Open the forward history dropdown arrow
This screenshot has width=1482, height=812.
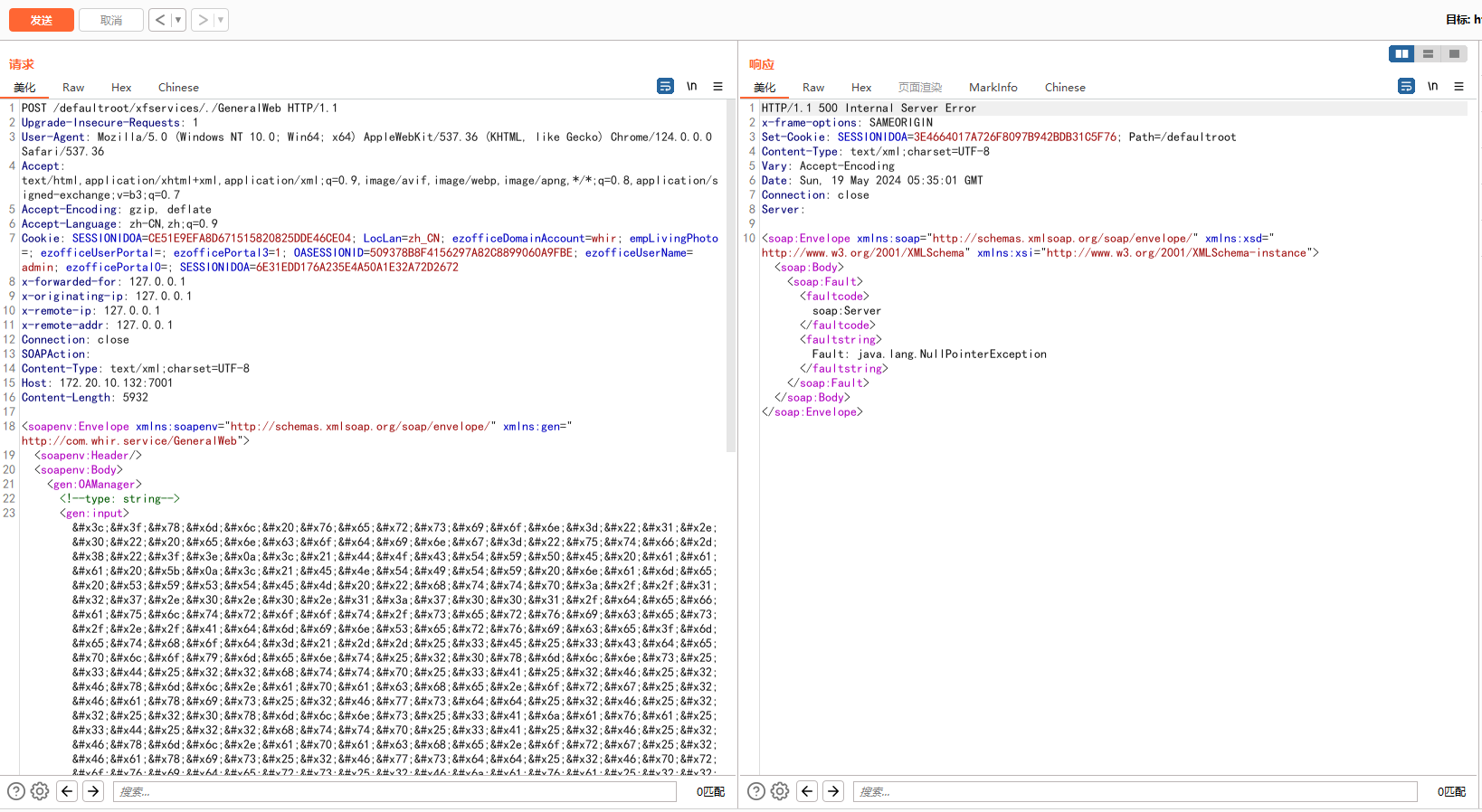220,20
